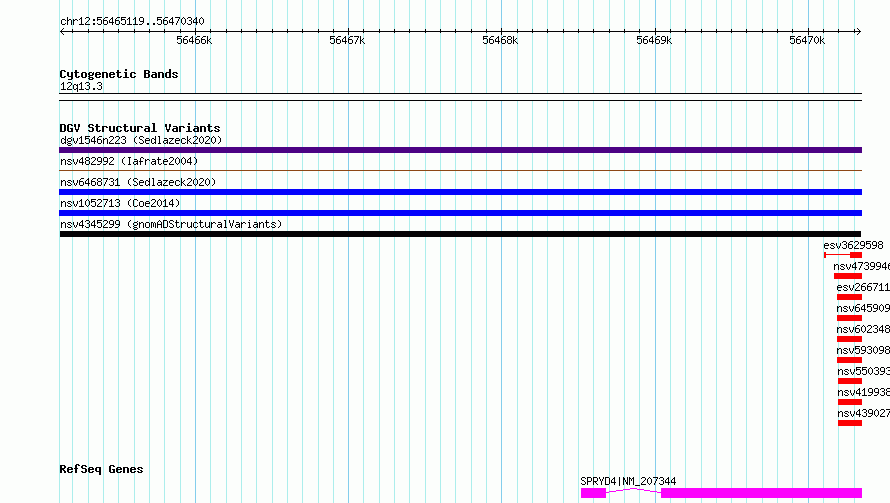This screenshot has height=503, width=890.
Task: Open the SPRYD4|NM_207344 gene label
Action: pyautogui.click(x=628, y=481)
